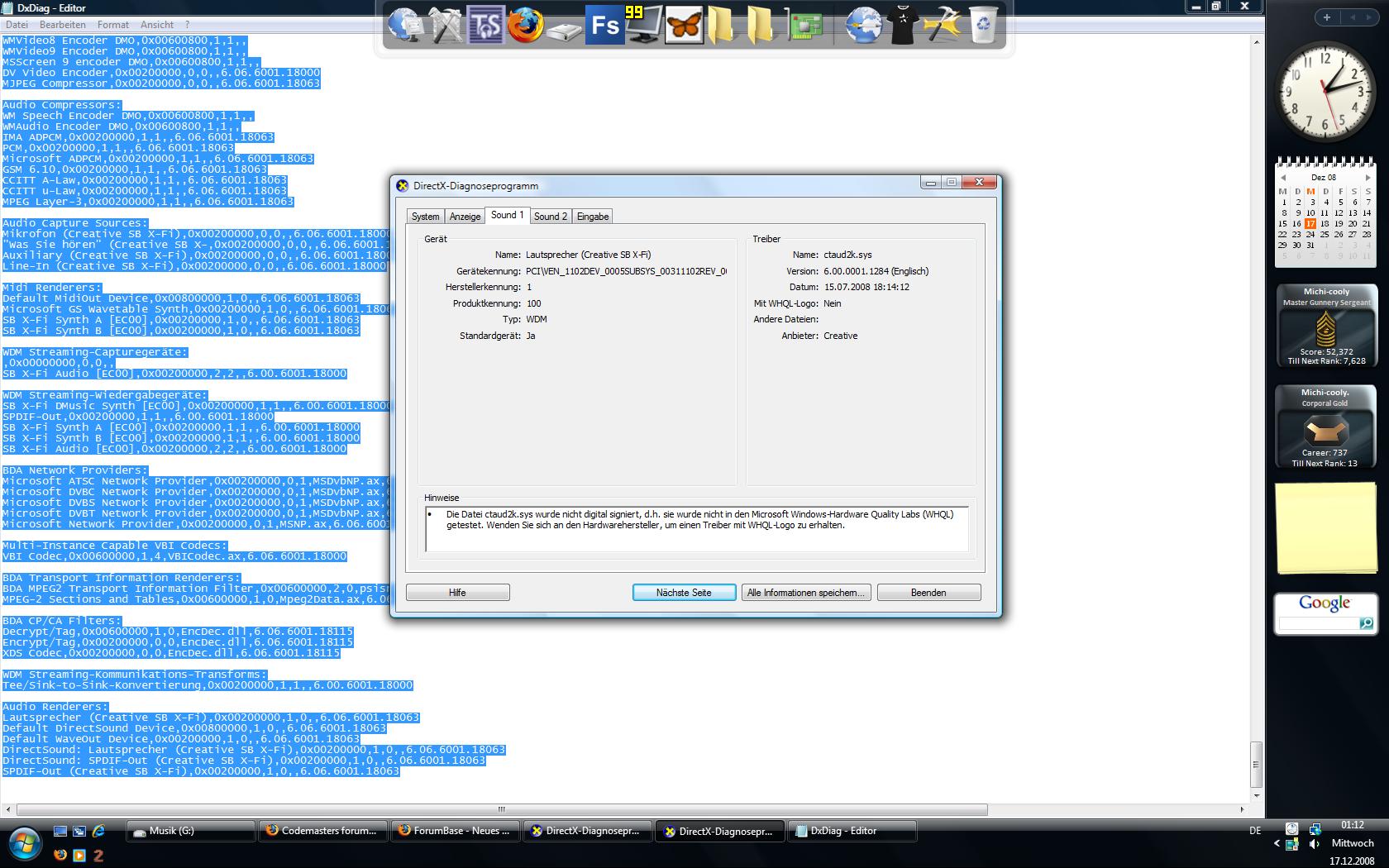Click Alle Informationen speichern button
This screenshot has width=1389, height=868.
806,593
